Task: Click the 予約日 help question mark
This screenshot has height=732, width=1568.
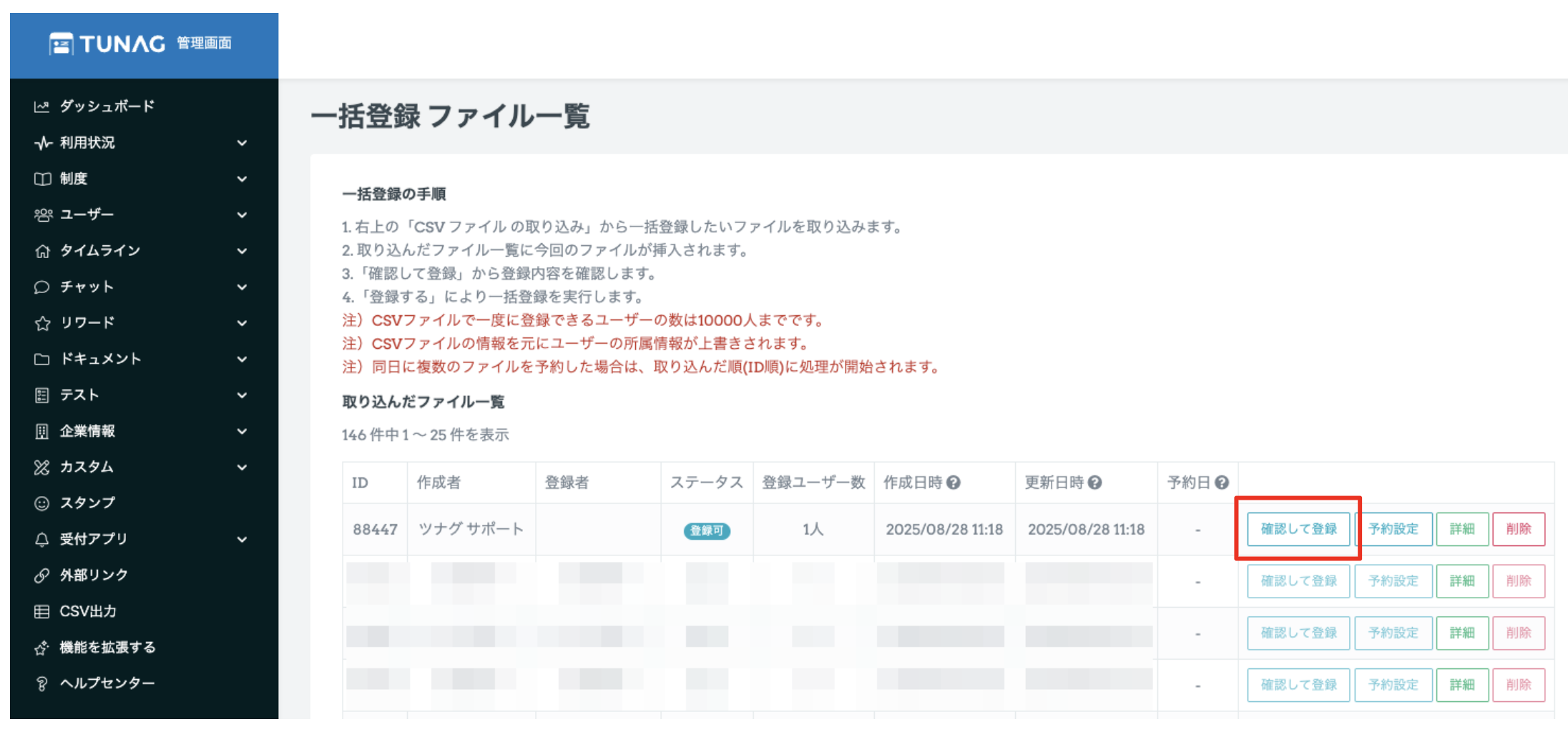Action: pos(1222,483)
